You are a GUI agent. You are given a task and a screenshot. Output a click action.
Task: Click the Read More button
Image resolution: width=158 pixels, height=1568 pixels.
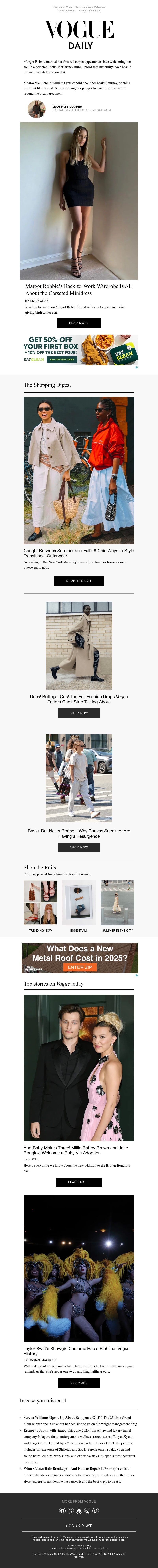pos(79,323)
